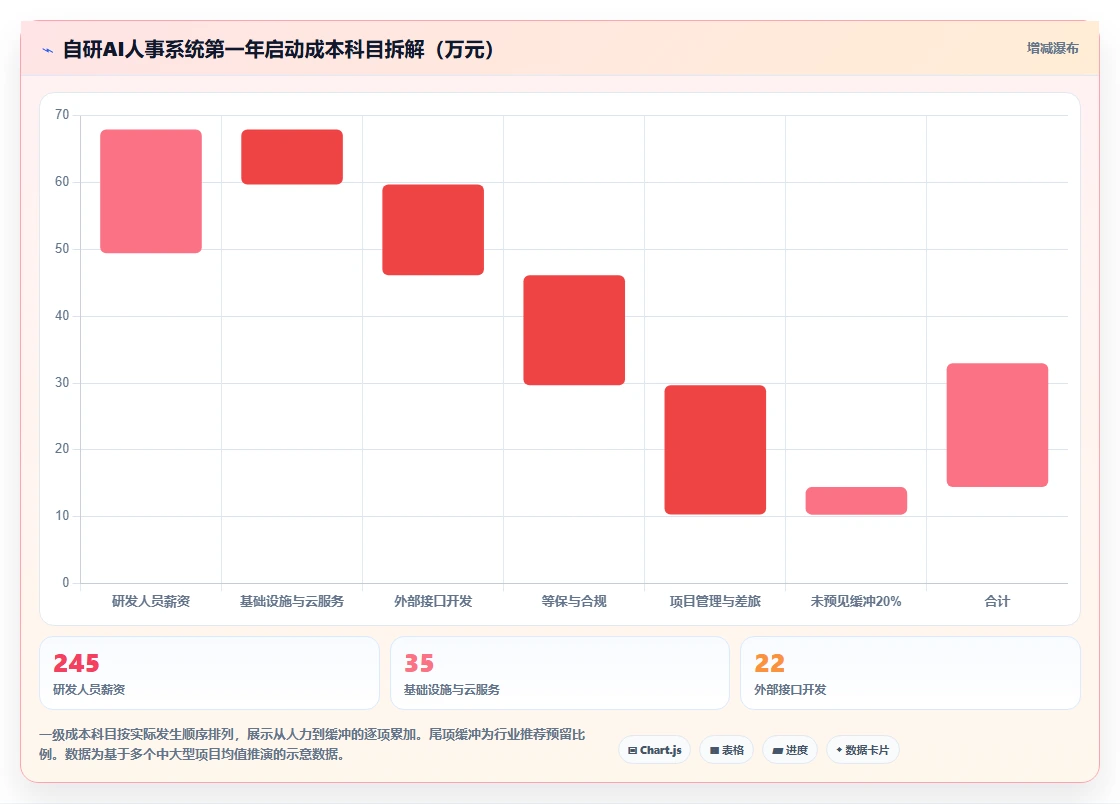The height and width of the screenshot is (804, 1120).
Task: Click the 进度 tag chip
Action: coord(790,750)
